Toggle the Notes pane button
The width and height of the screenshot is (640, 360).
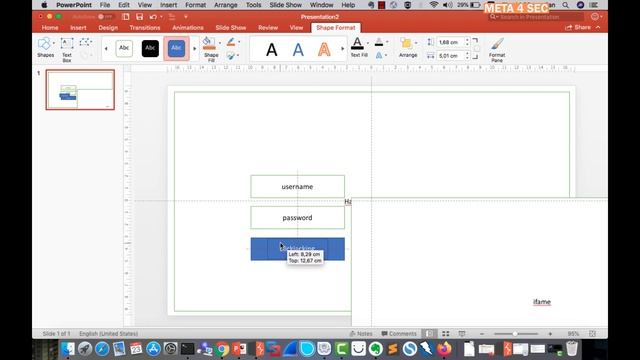361,334
